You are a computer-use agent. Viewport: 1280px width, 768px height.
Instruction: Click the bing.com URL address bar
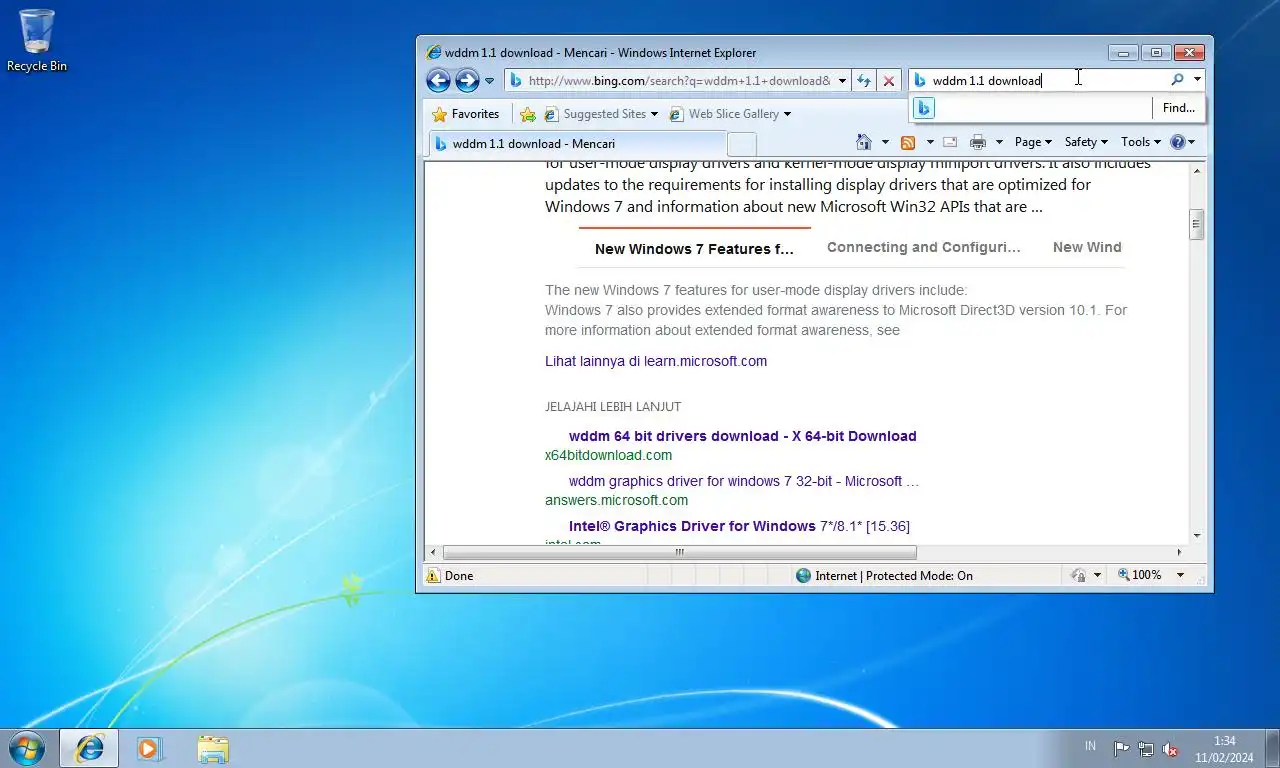tap(679, 81)
